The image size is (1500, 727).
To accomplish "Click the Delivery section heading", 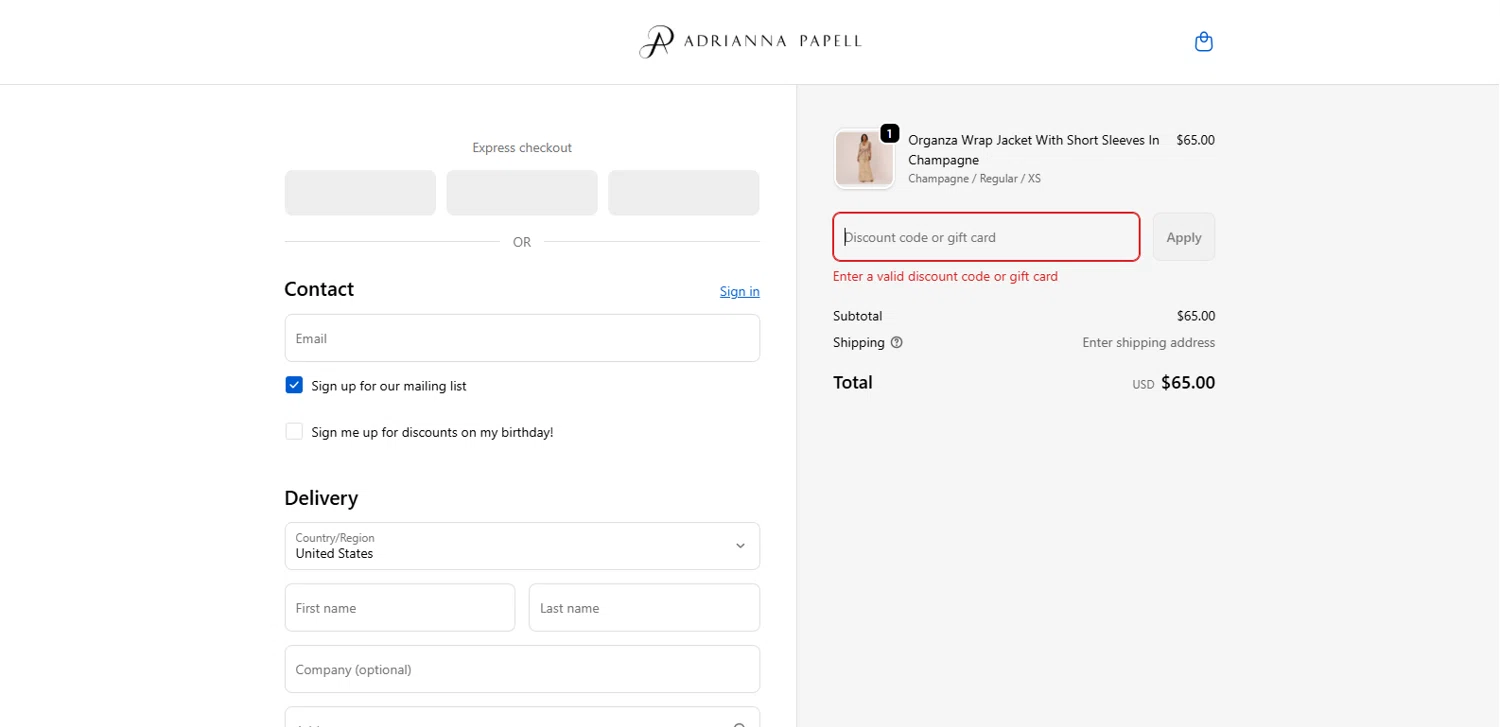I will pos(321,498).
